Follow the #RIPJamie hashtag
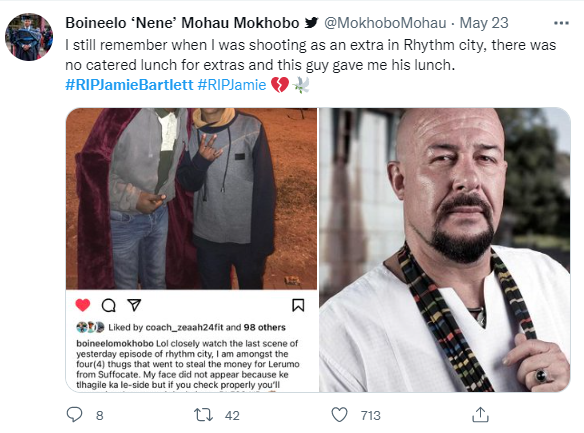Viewport: 584px width, 433px height. [x=232, y=85]
